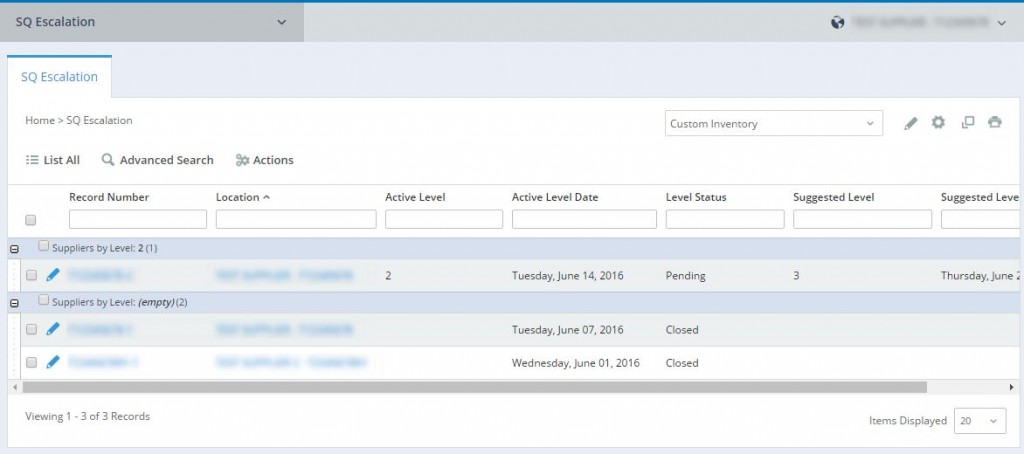
Task: Open the gear settings icon in toolbar
Action: coord(938,122)
